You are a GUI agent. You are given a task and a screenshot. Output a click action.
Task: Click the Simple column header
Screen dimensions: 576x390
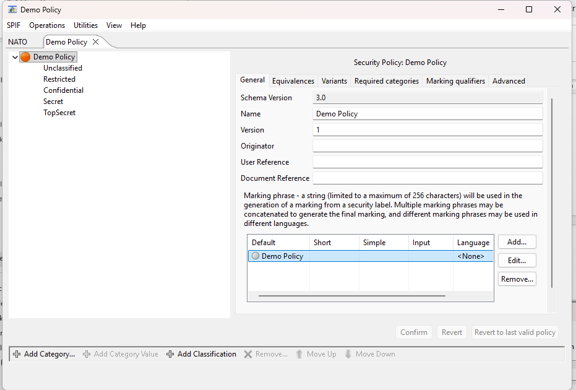point(384,242)
